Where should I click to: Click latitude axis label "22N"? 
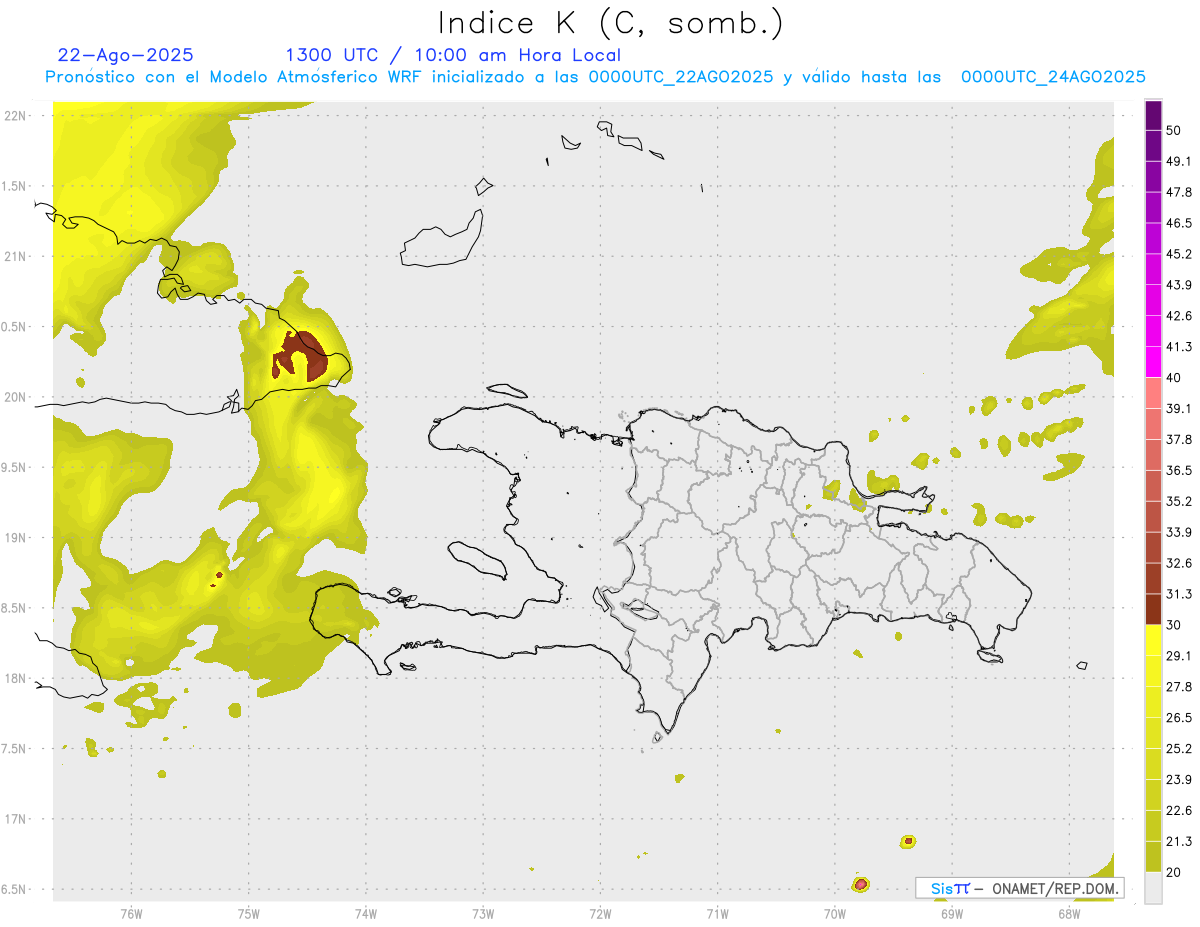pos(15,116)
